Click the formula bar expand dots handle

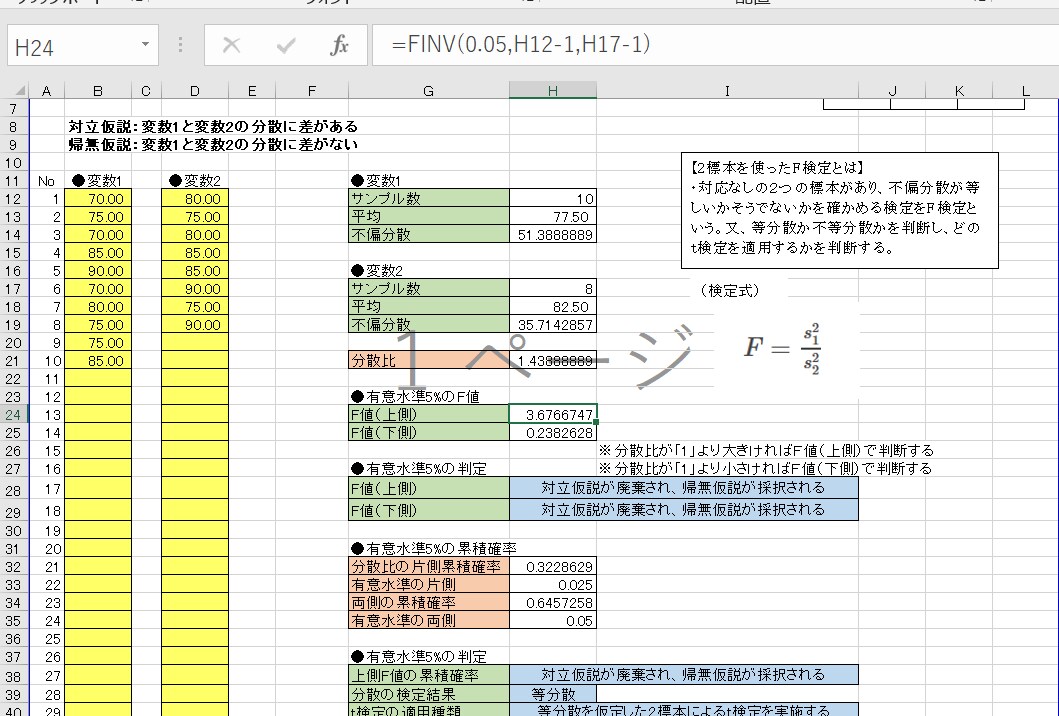tap(180, 45)
